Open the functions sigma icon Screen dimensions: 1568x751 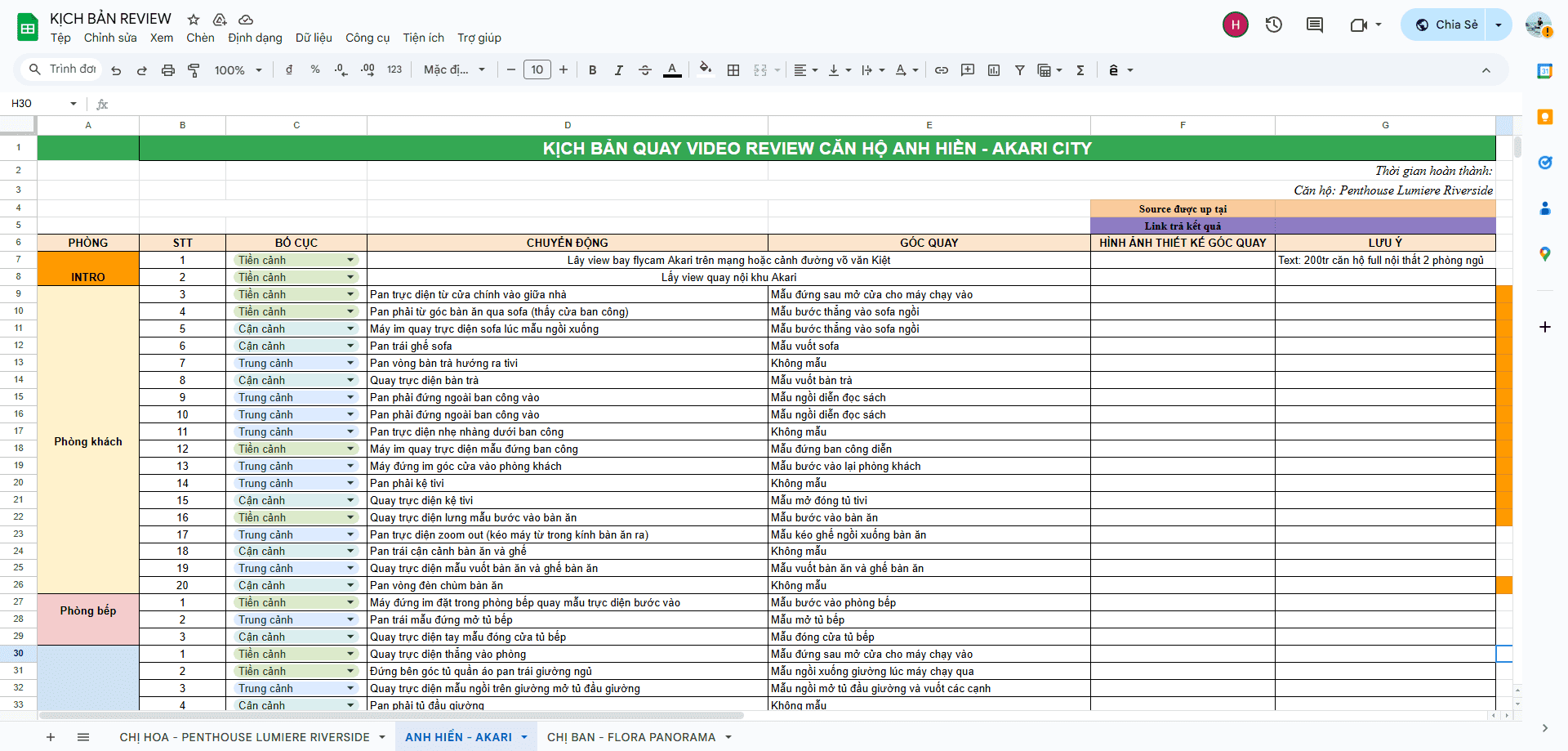click(1080, 70)
